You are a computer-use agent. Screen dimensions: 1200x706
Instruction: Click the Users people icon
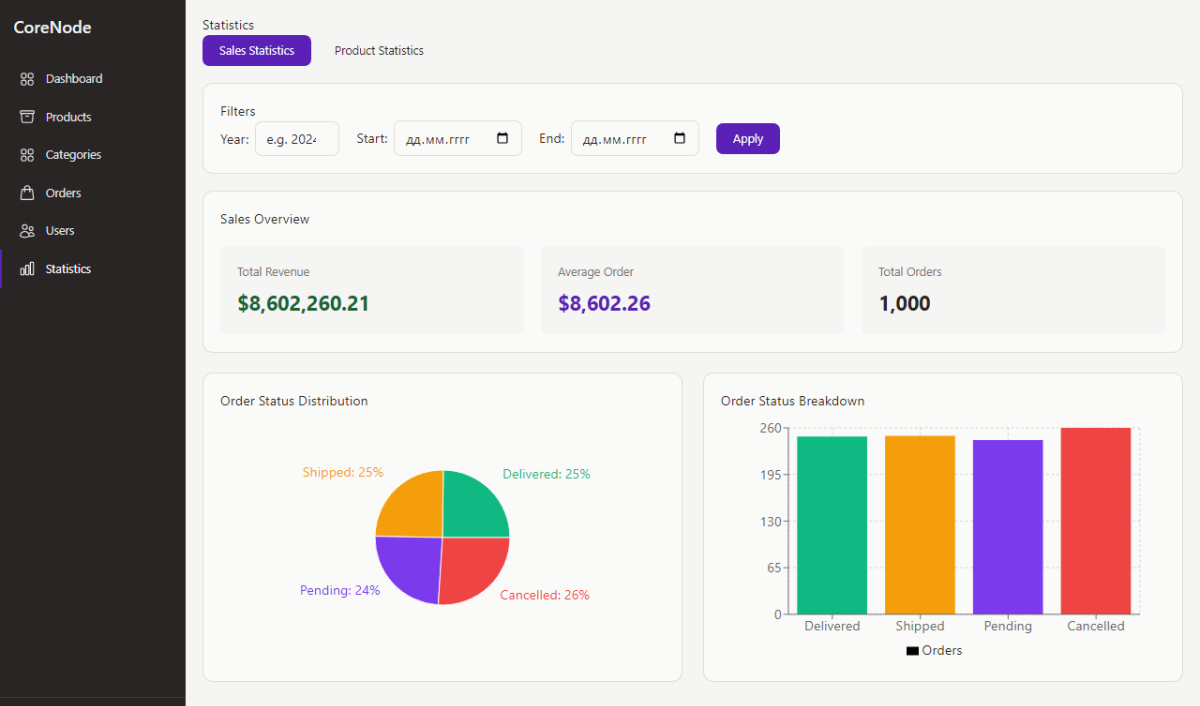coord(27,231)
